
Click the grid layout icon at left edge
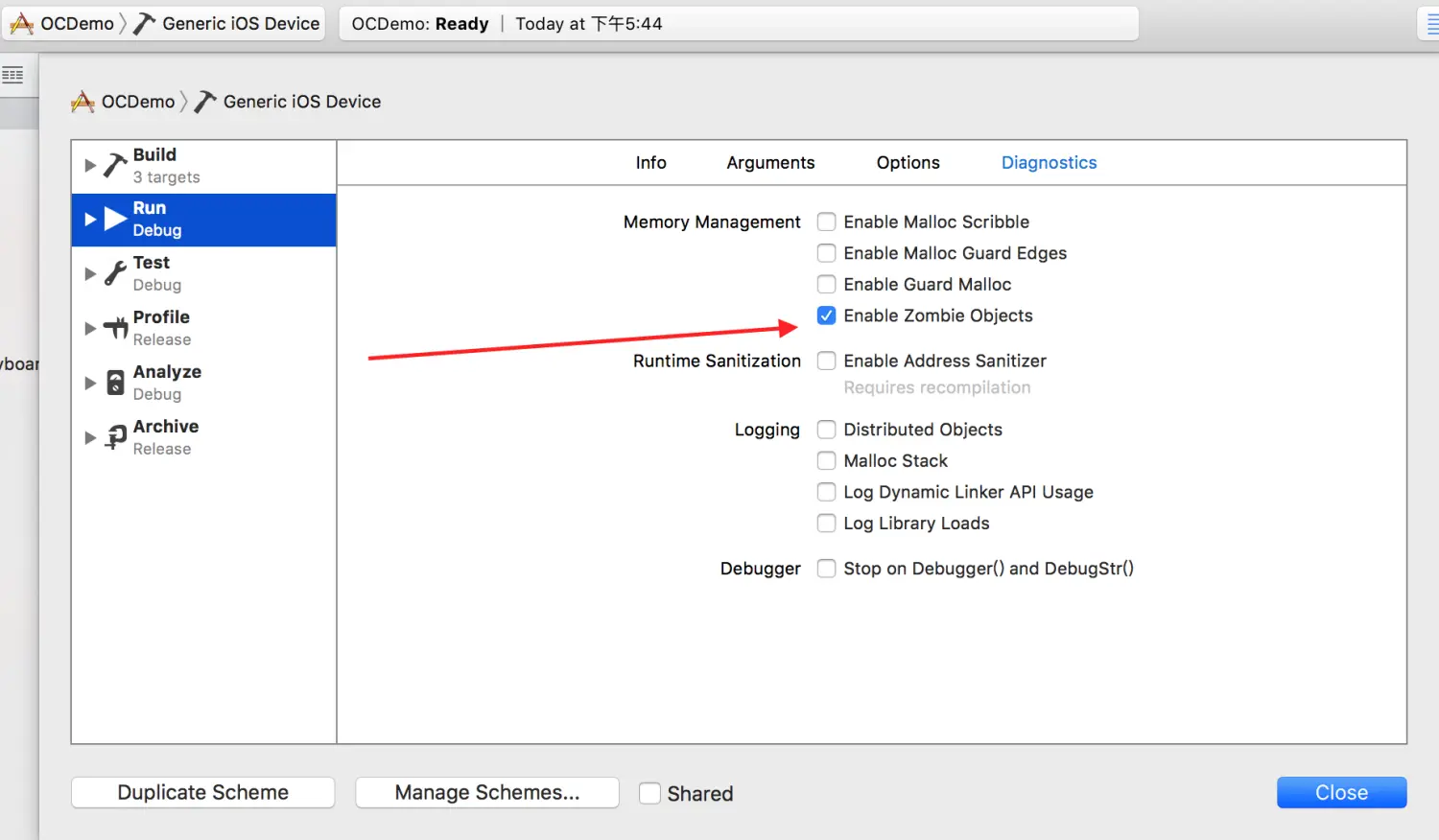12,75
